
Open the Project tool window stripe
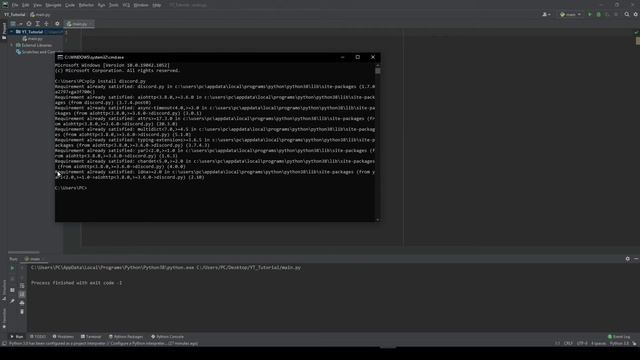click(4, 31)
